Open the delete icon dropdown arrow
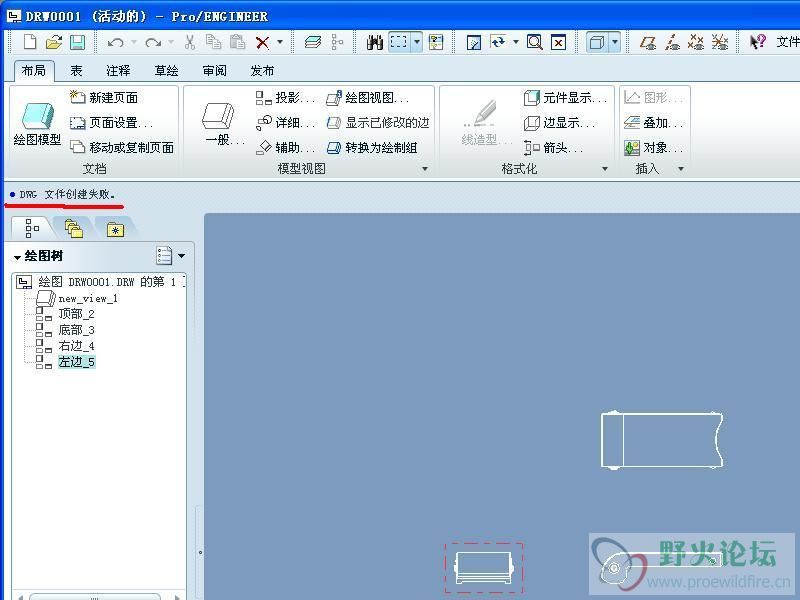The height and width of the screenshot is (600, 800). [x=280, y=42]
